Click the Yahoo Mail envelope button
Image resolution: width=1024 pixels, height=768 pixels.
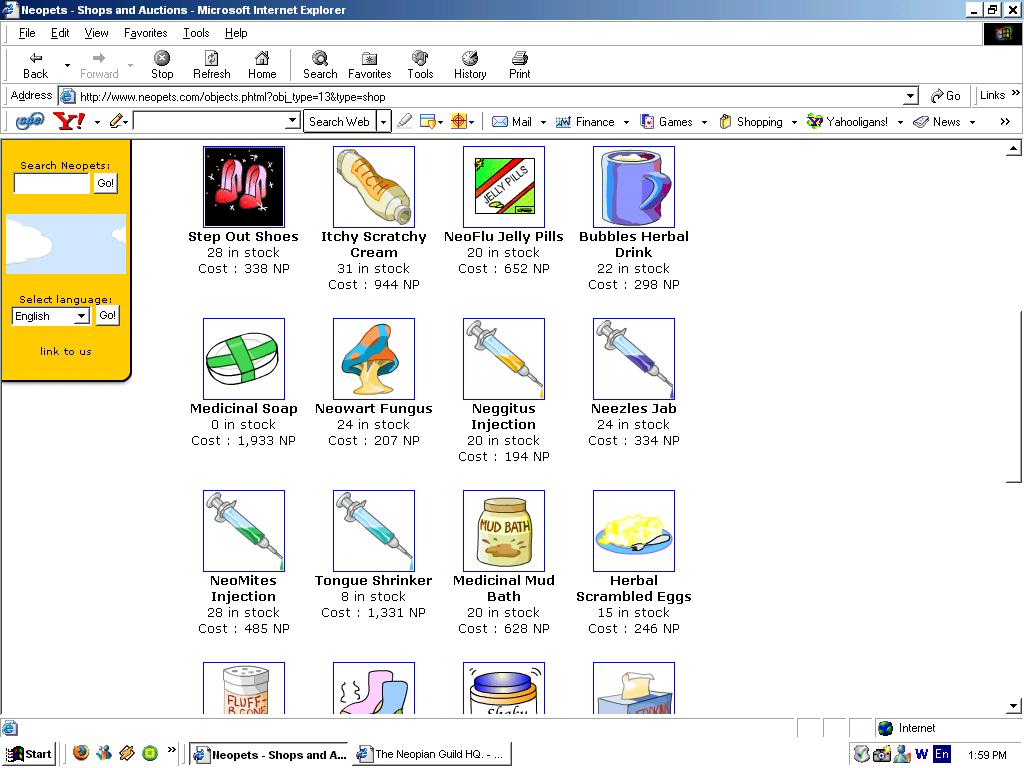tap(513, 121)
